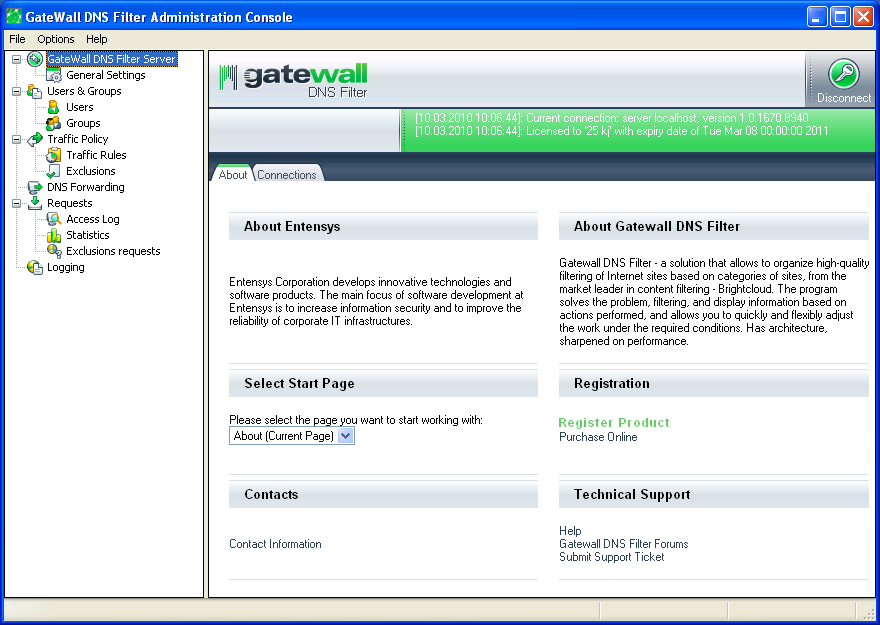Click the Users & Groups icon
This screenshot has height=625, width=880.
(x=35, y=91)
